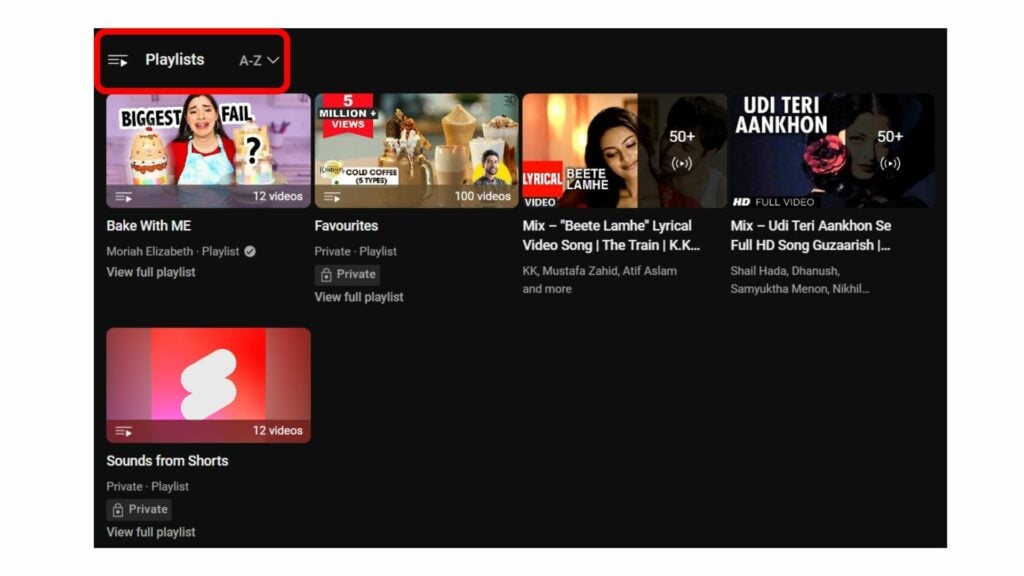Image resolution: width=1024 pixels, height=576 pixels.
Task: Click the 12 videos badge on Sounds from Shorts
Action: pyautogui.click(x=279, y=431)
